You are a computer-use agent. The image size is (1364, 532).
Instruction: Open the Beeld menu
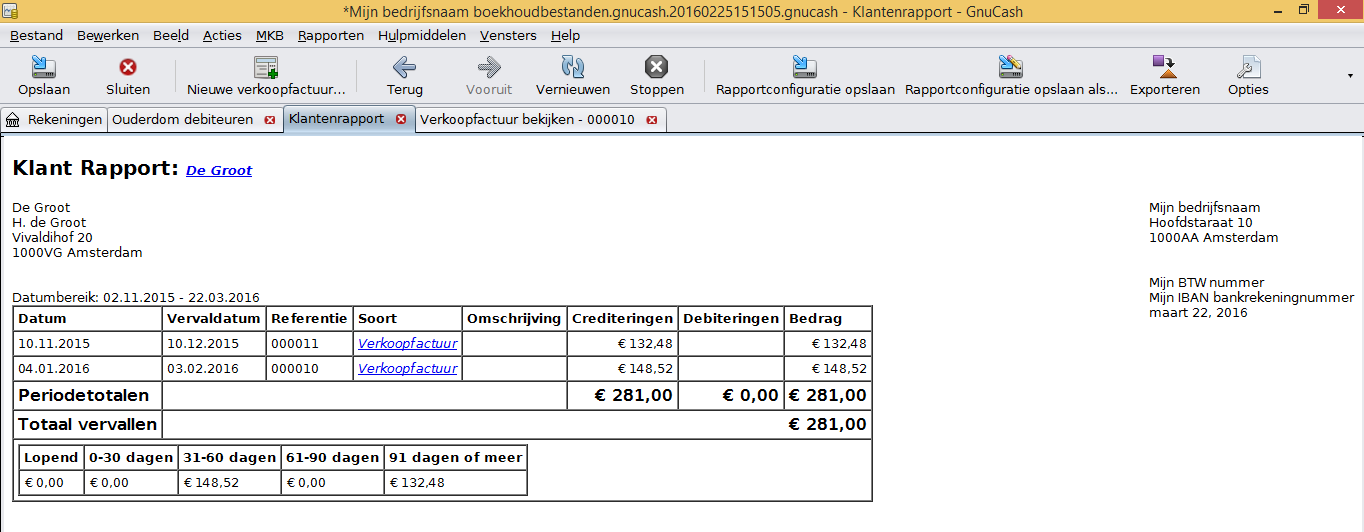171,35
